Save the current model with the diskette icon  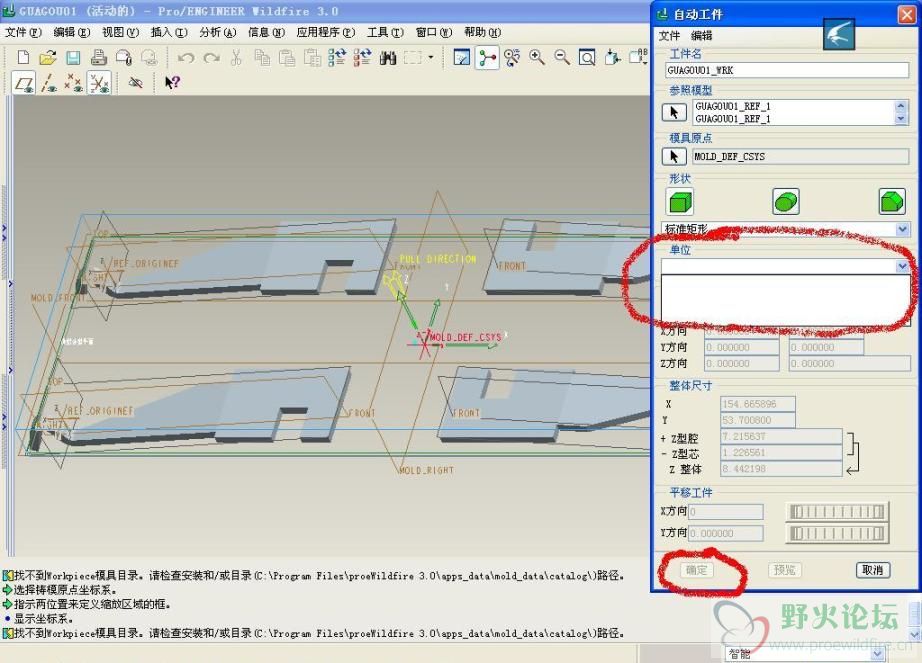(x=73, y=58)
